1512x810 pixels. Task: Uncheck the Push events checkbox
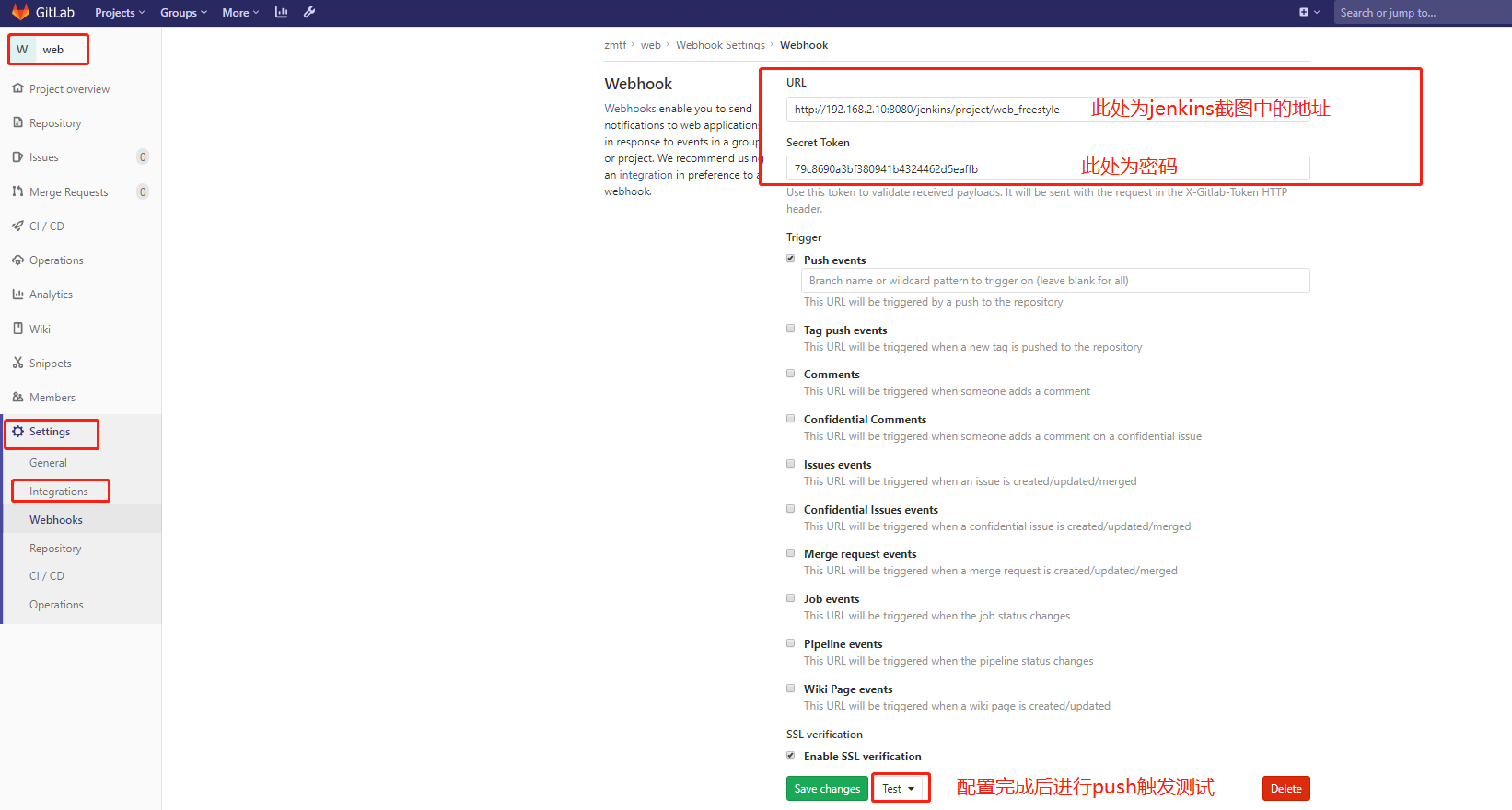[790, 259]
